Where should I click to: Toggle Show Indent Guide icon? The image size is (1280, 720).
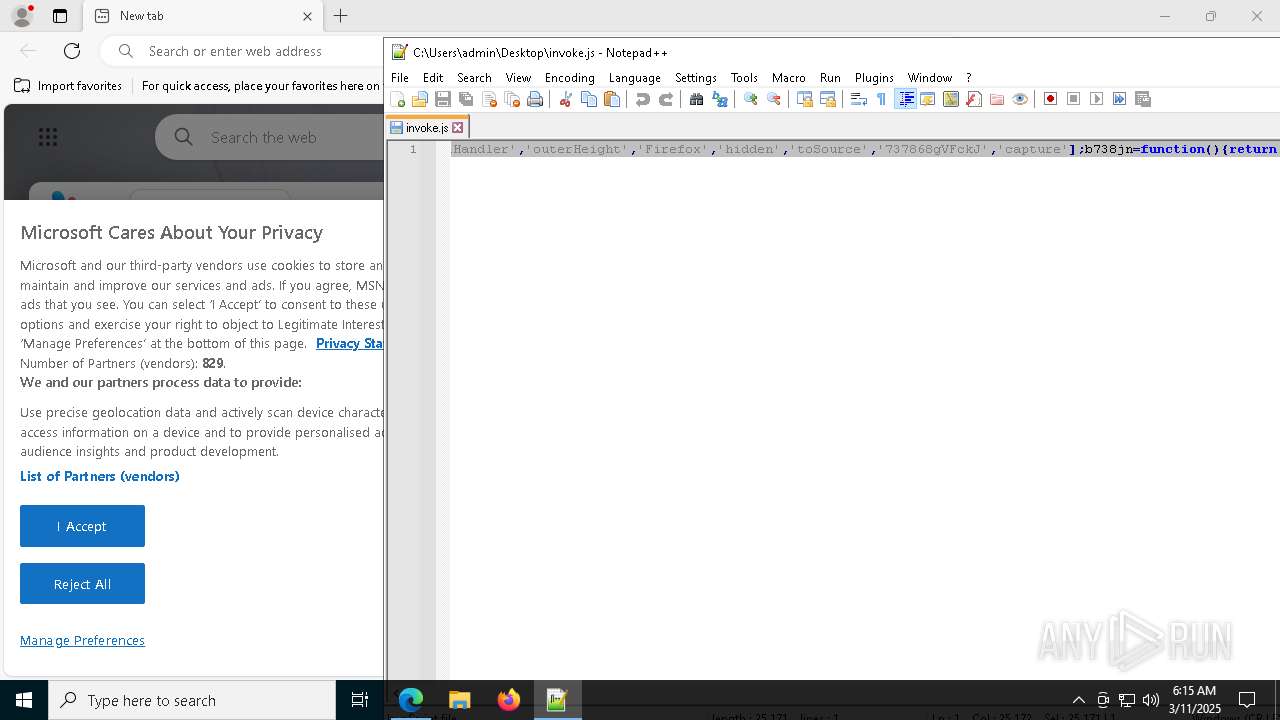(905, 99)
